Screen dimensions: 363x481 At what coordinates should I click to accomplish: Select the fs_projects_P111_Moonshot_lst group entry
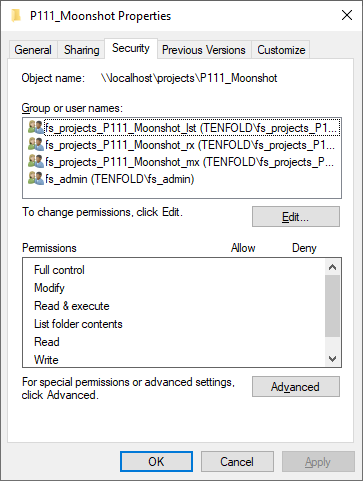tap(182, 128)
